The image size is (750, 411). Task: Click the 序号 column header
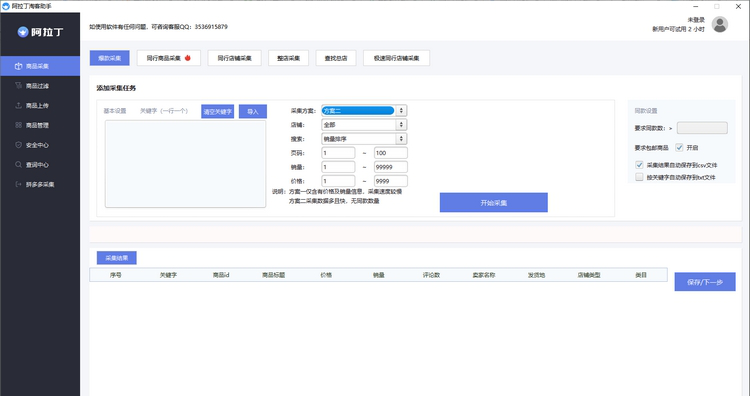click(116, 275)
